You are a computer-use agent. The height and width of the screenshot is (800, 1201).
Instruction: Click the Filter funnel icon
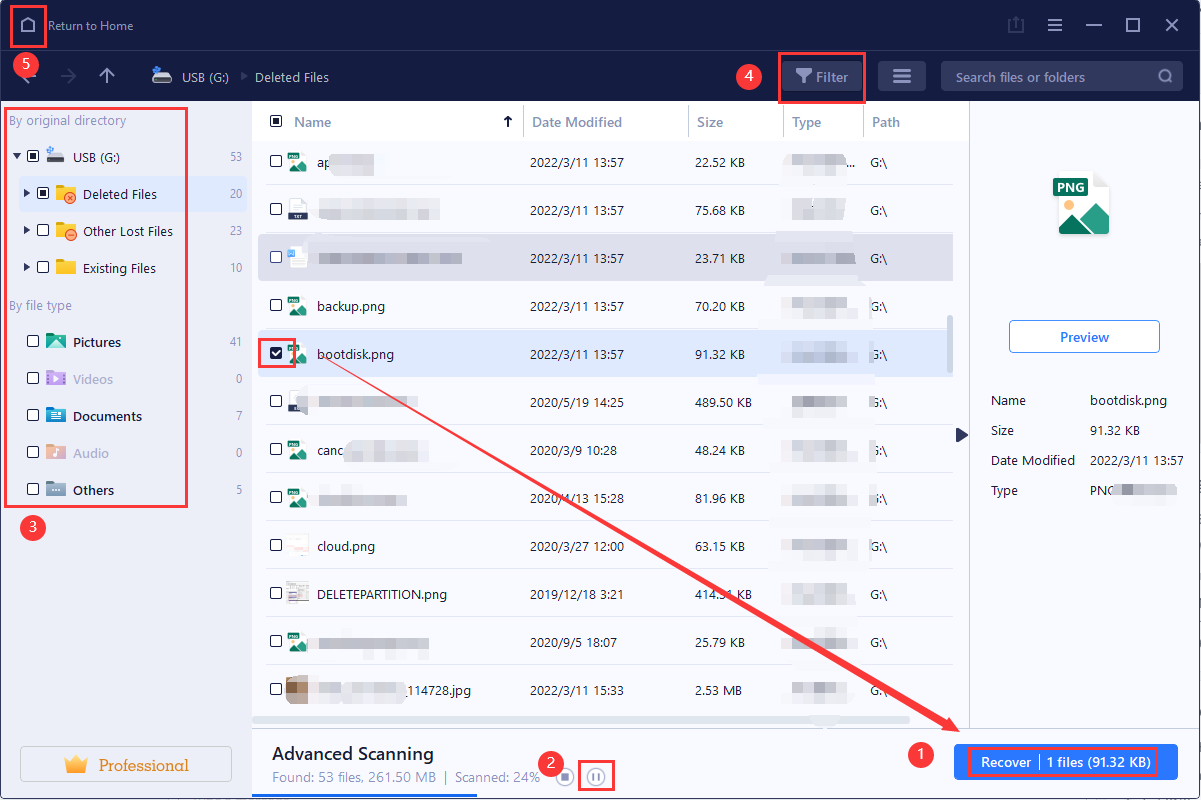coord(803,76)
